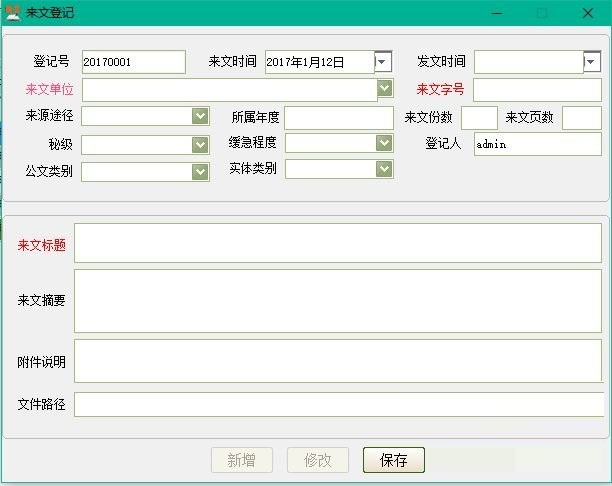Focus the 来文页数 input field
The height and width of the screenshot is (486, 612).
582,117
